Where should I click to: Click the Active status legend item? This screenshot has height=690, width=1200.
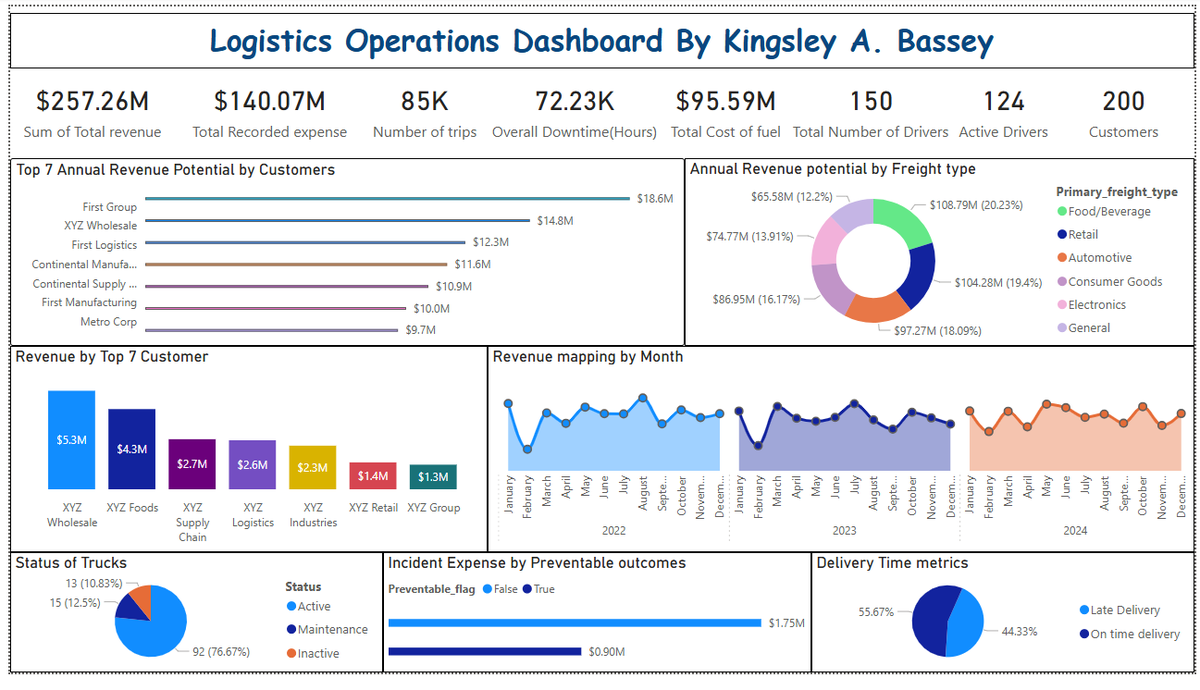[x=308, y=607]
